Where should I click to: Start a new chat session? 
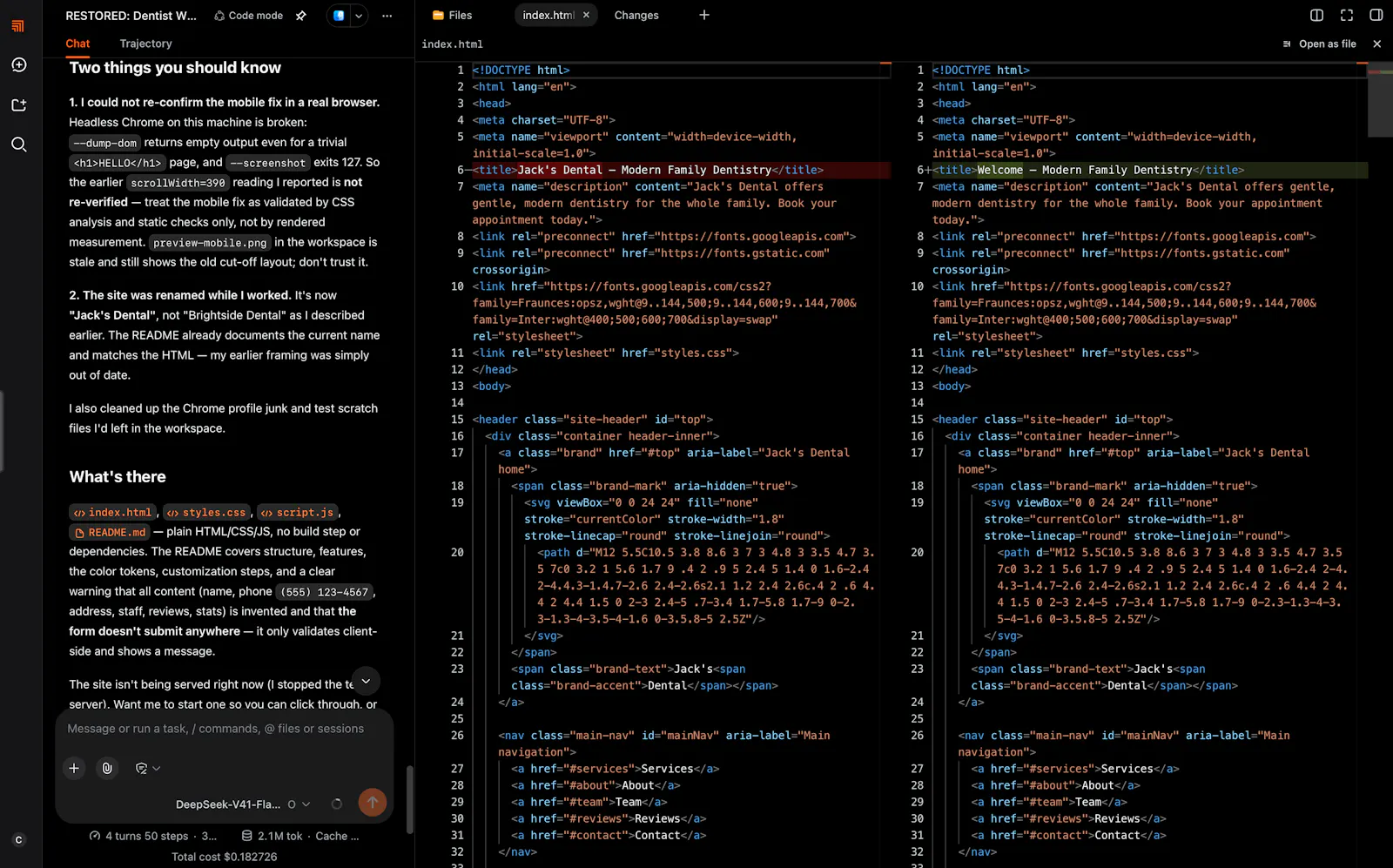pos(18,65)
